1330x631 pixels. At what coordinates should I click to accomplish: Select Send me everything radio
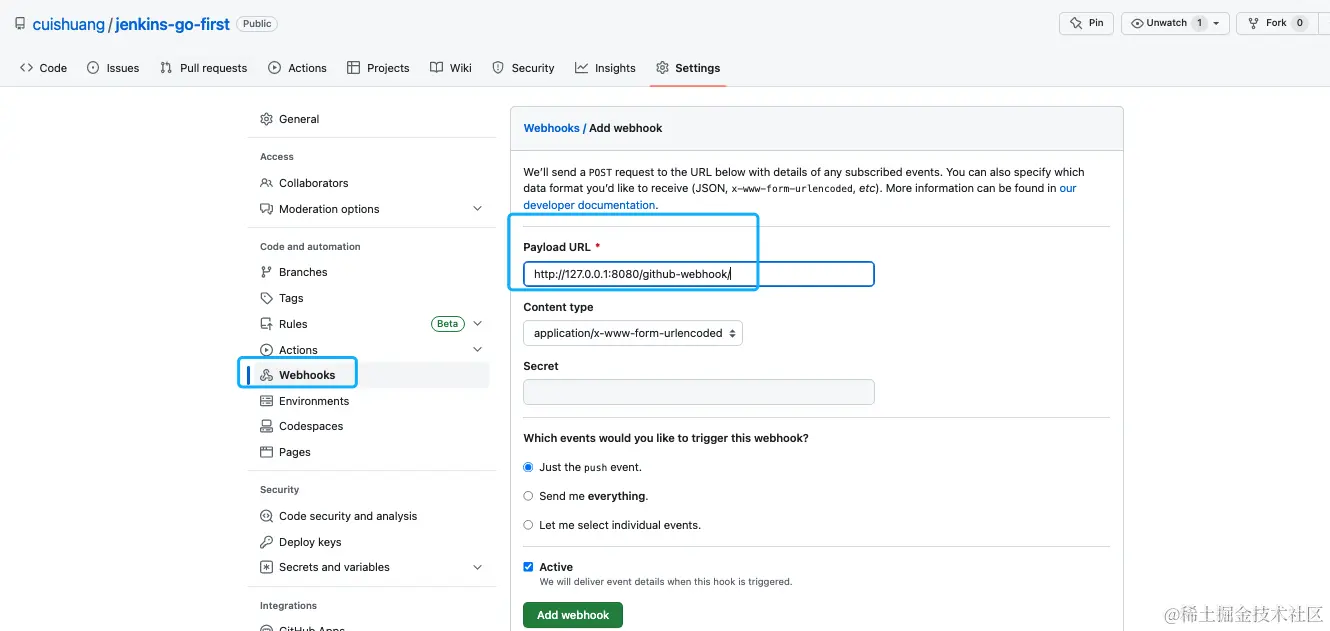pyautogui.click(x=529, y=496)
